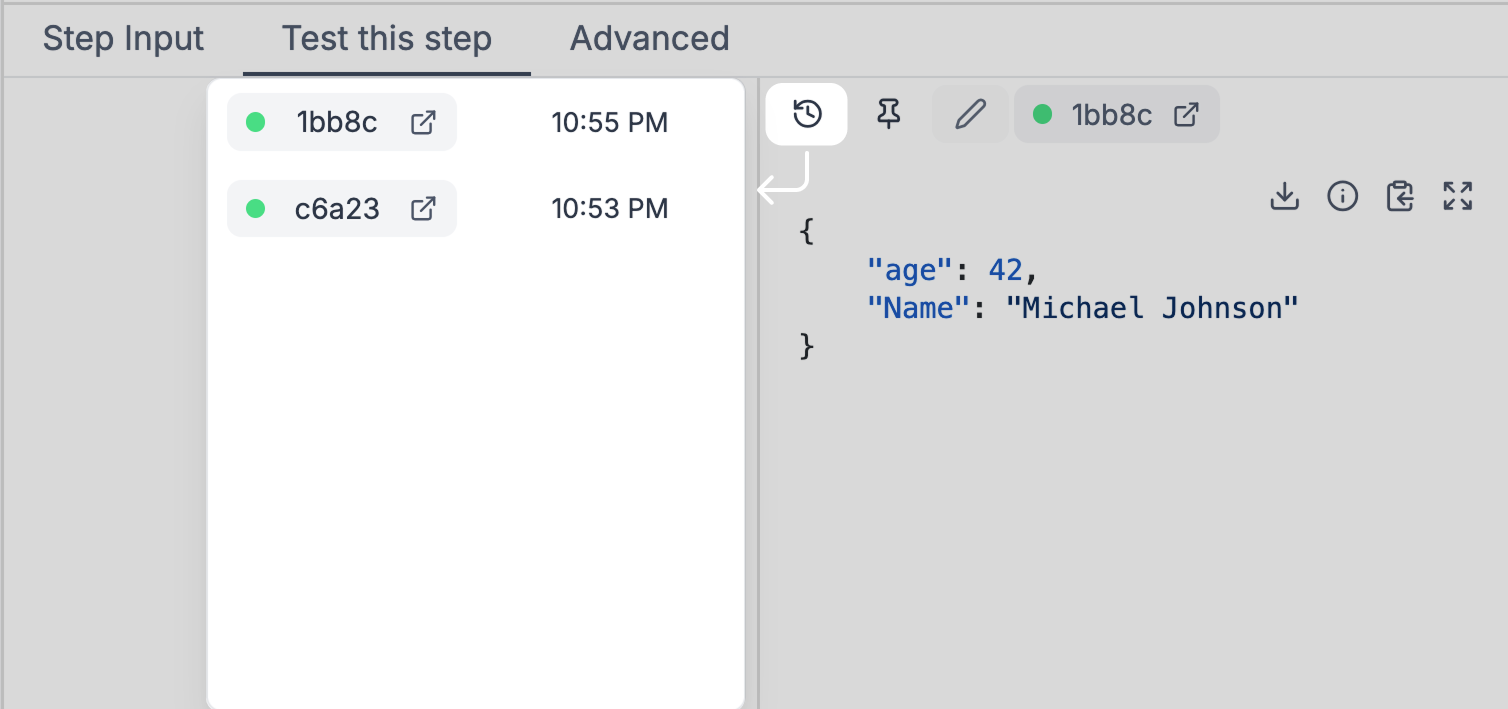Click the 1bb8c badge next to the pencil
This screenshot has width=1508, height=709.
click(x=1117, y=114)
